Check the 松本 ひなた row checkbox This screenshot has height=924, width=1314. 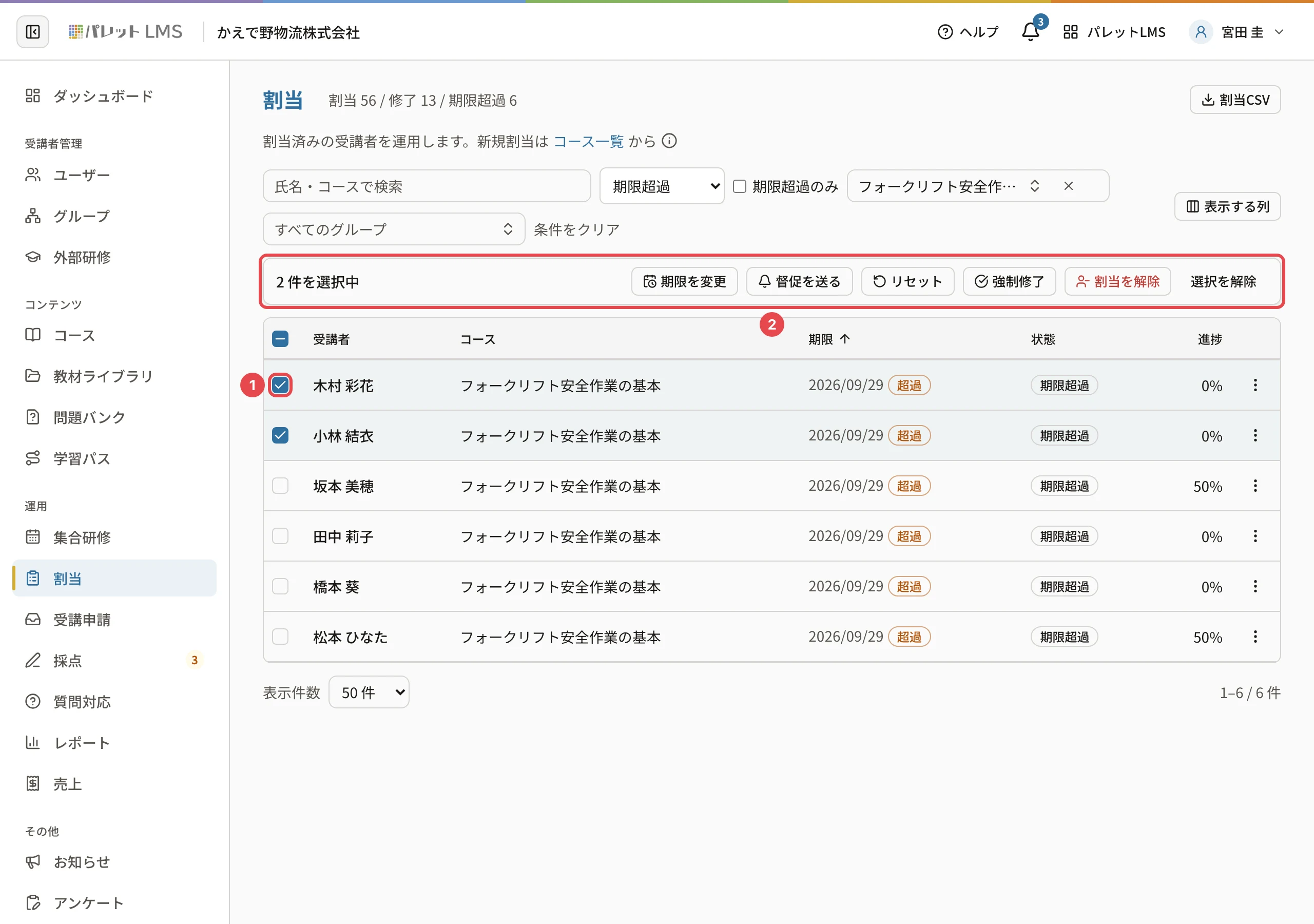click(x=280, y=637)
